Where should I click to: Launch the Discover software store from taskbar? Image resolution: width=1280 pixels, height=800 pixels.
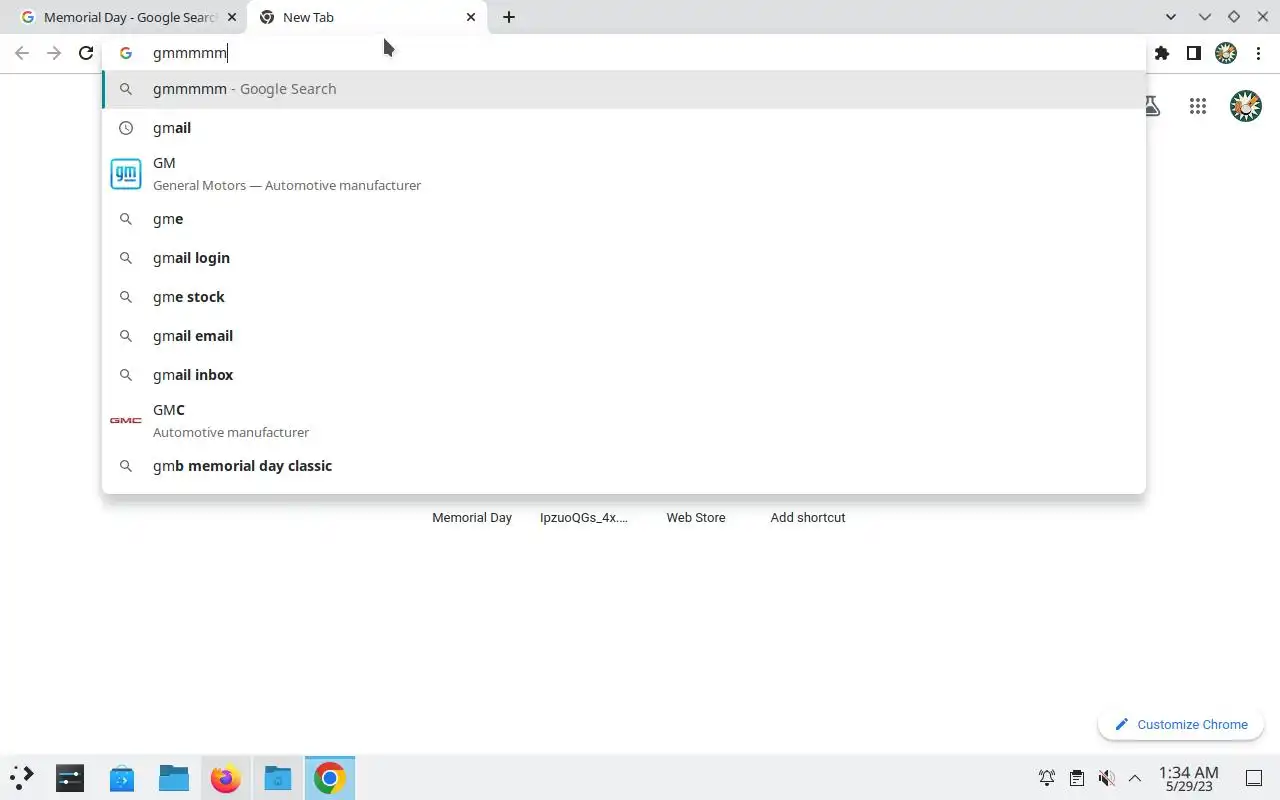point(122,778)
